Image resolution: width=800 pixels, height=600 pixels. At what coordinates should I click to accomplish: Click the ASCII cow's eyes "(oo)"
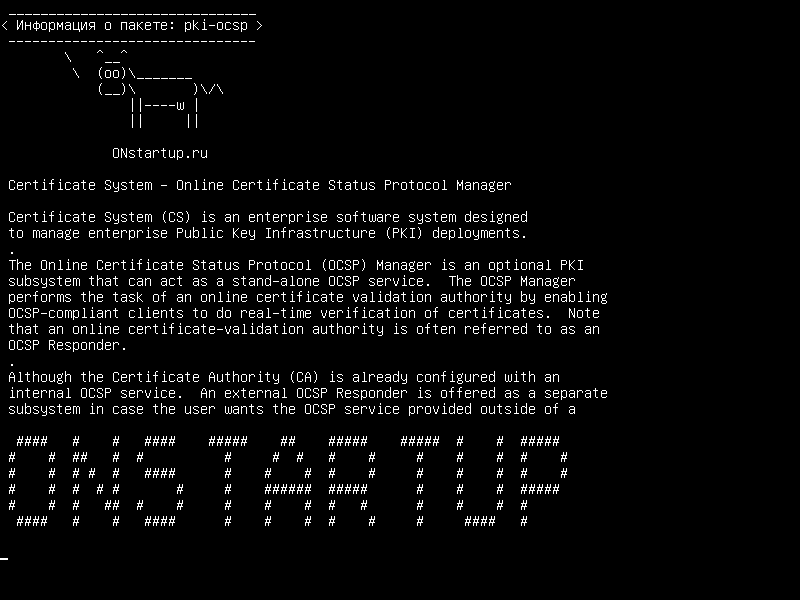click(112, 73)
